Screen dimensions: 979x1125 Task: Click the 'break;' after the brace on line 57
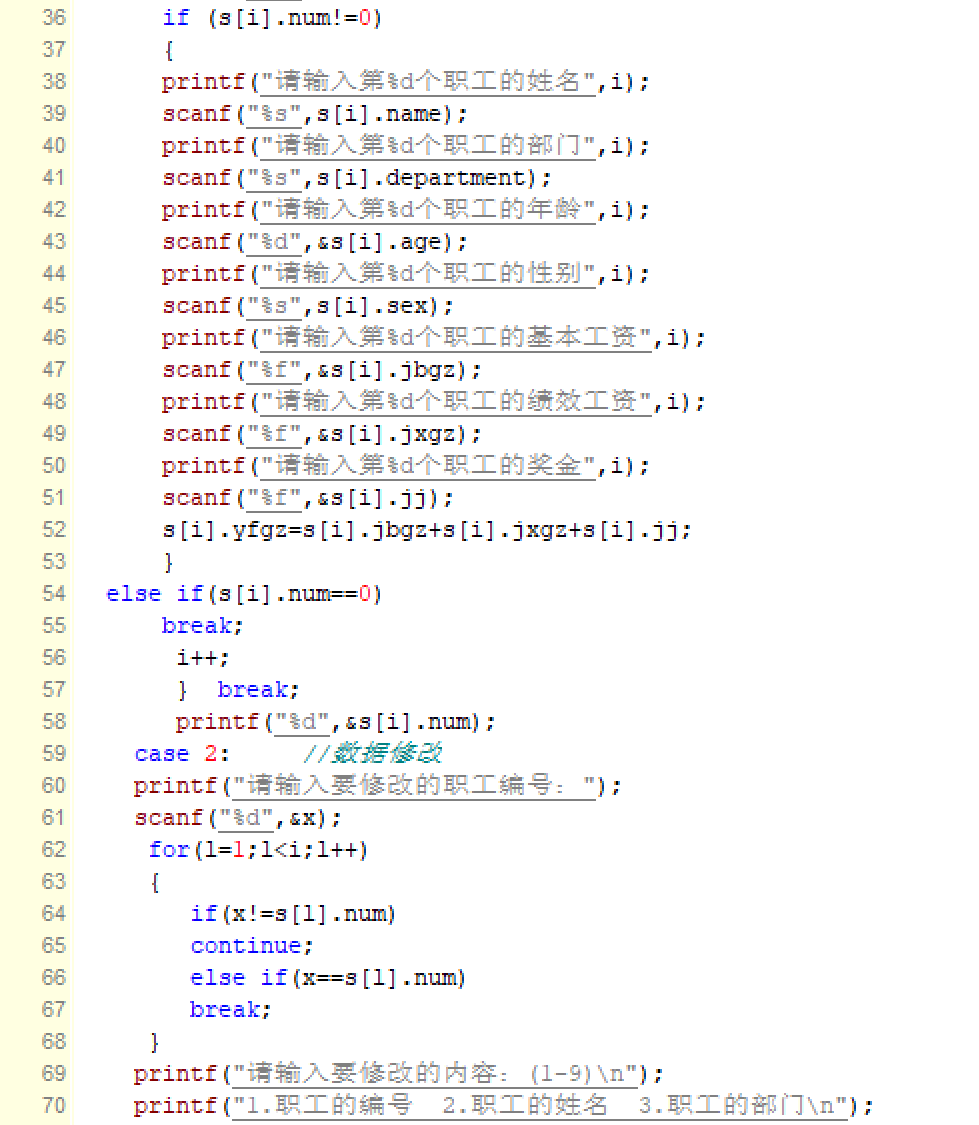[x=258, y=689]
